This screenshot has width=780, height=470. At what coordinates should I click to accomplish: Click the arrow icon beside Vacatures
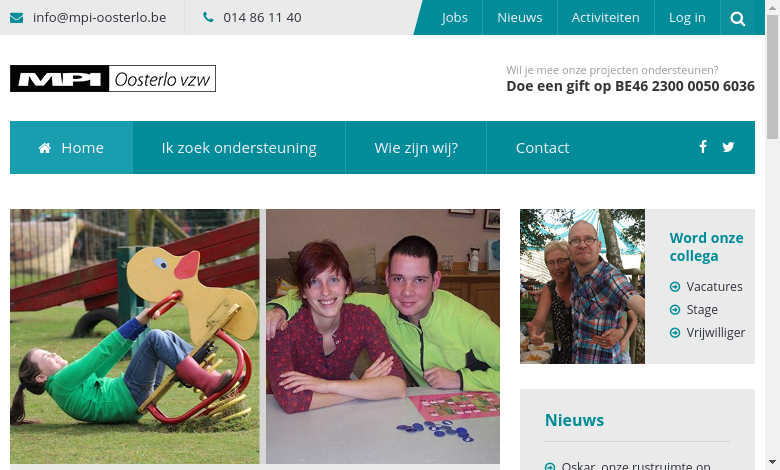coord(675,286)
